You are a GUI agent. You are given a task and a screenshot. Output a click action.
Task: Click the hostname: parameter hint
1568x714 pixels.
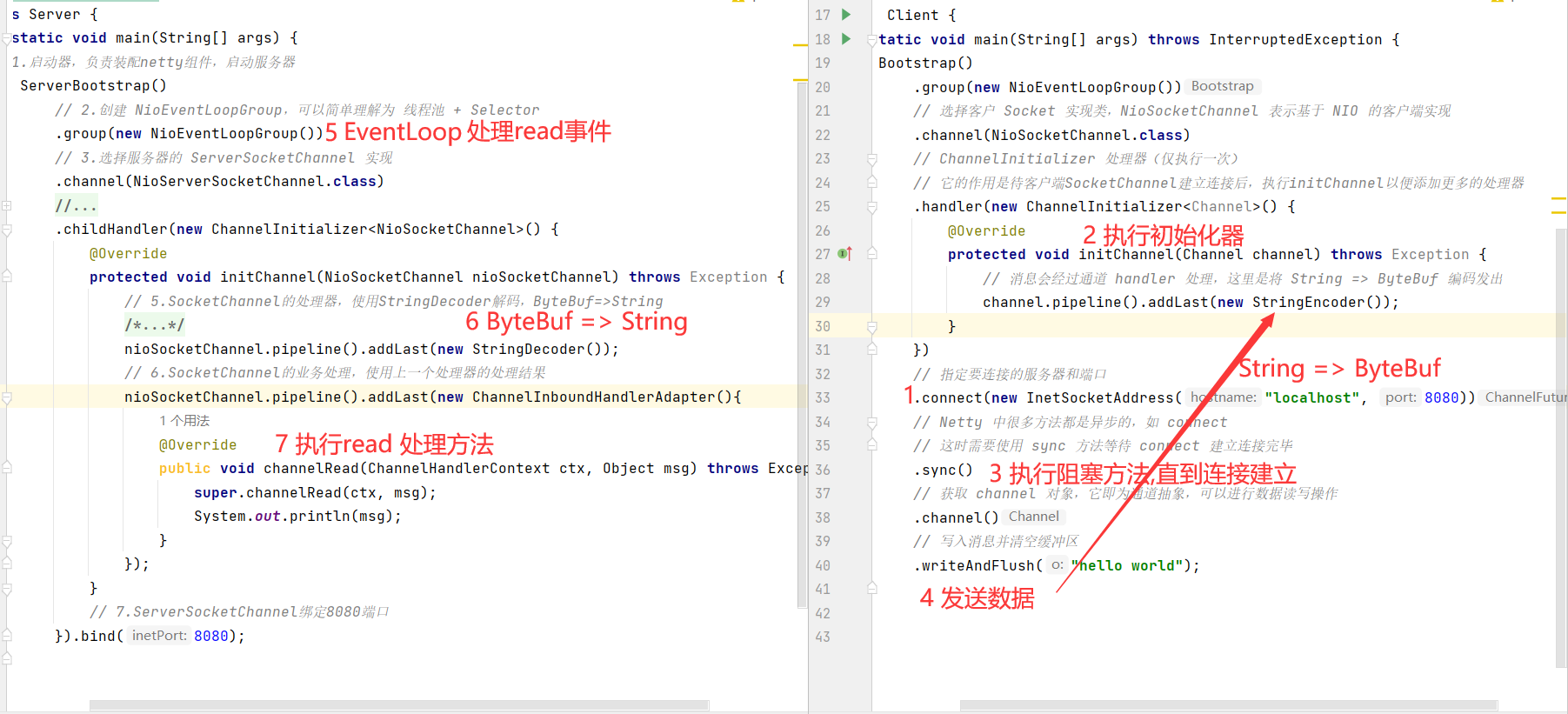(x=1223, y=397)
